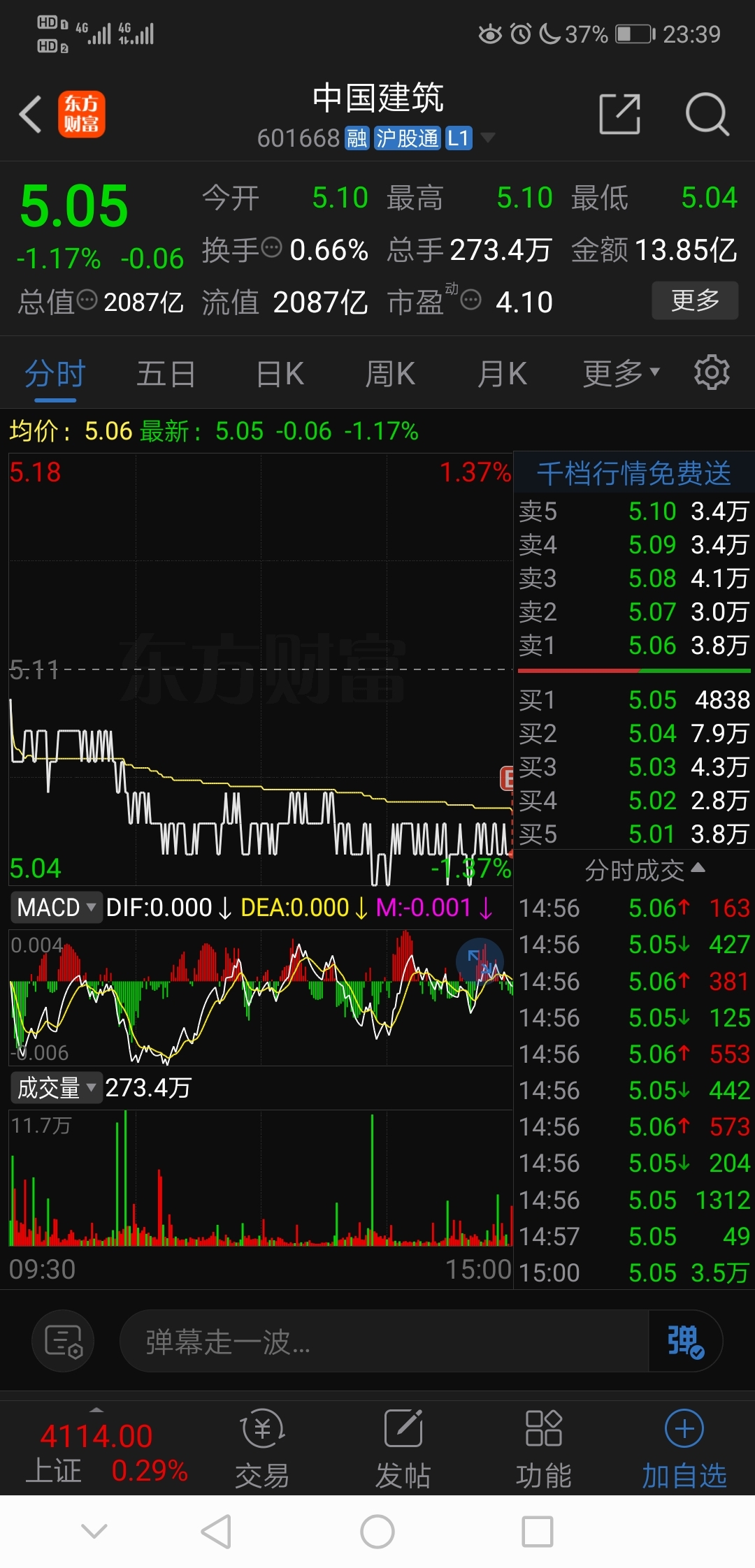Open chart settings gear icon
The width and height of the screenshot is (755, 1568).
(x=712, y=372)
